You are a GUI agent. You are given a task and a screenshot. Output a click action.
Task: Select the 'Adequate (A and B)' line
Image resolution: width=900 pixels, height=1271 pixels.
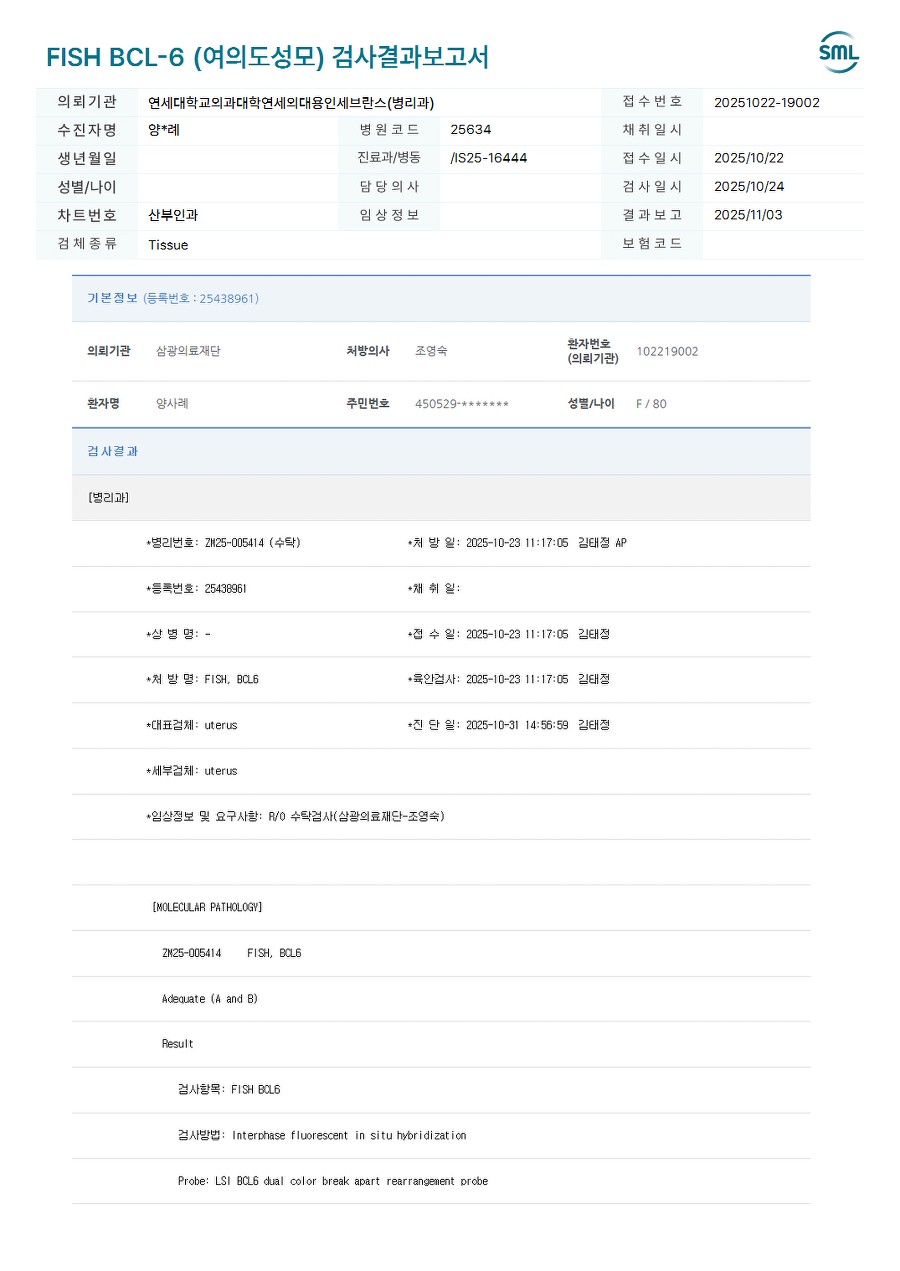tap(210, 999)
